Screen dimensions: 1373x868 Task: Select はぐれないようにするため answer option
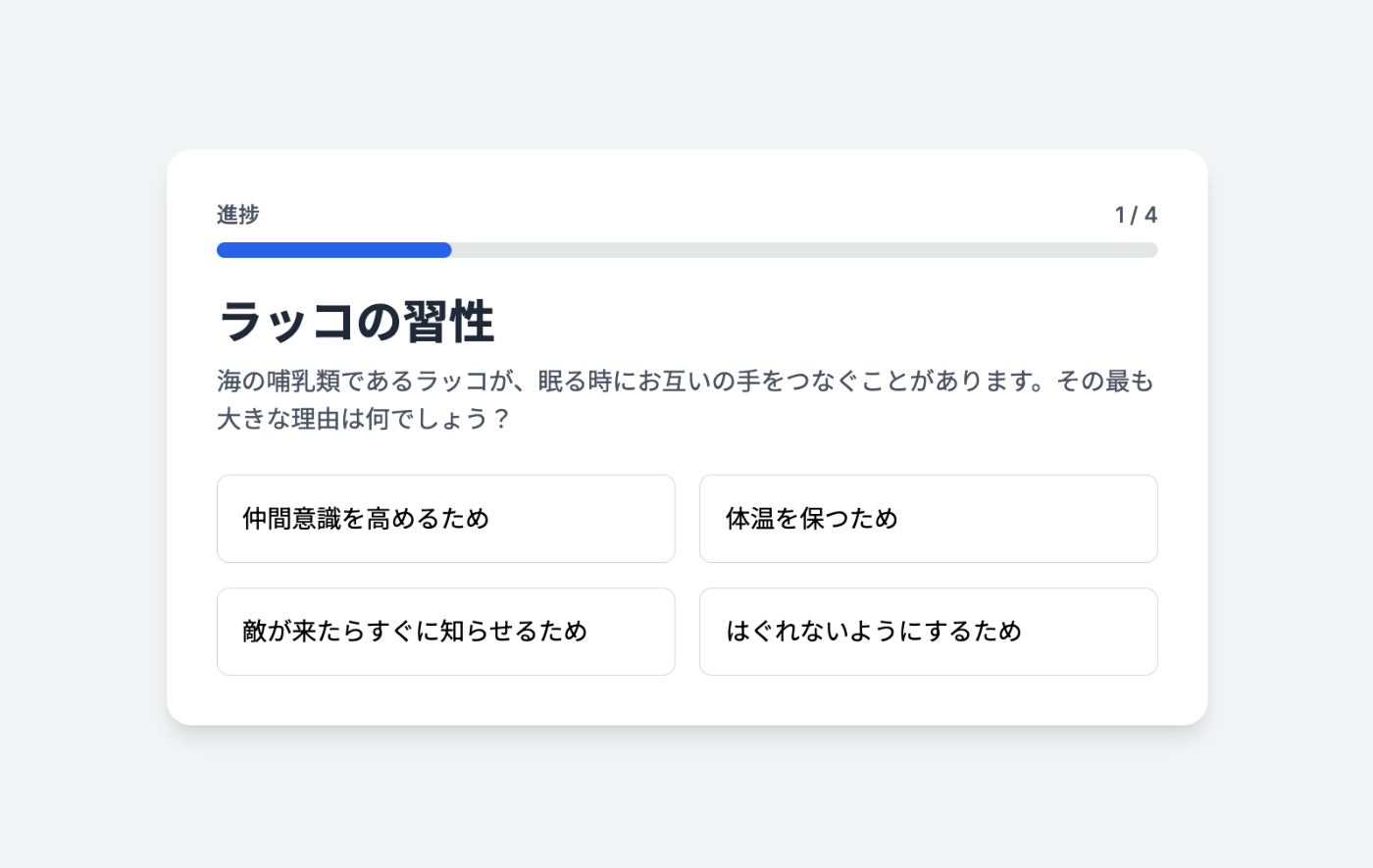click(928, 632)
